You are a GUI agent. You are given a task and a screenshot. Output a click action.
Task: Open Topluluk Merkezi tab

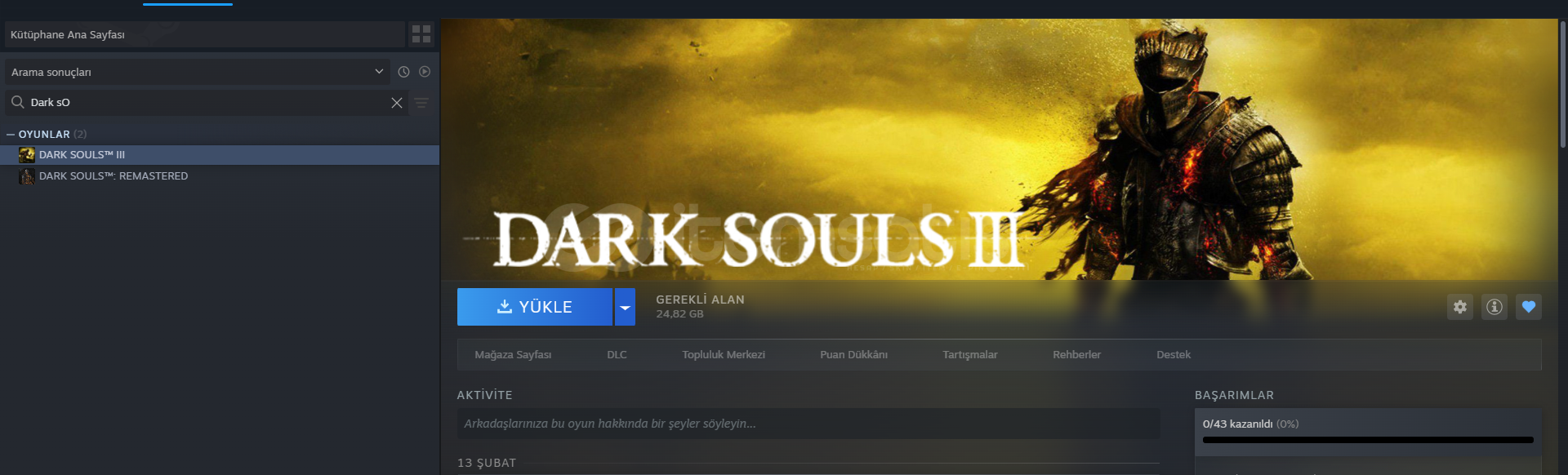coord(724,355)
